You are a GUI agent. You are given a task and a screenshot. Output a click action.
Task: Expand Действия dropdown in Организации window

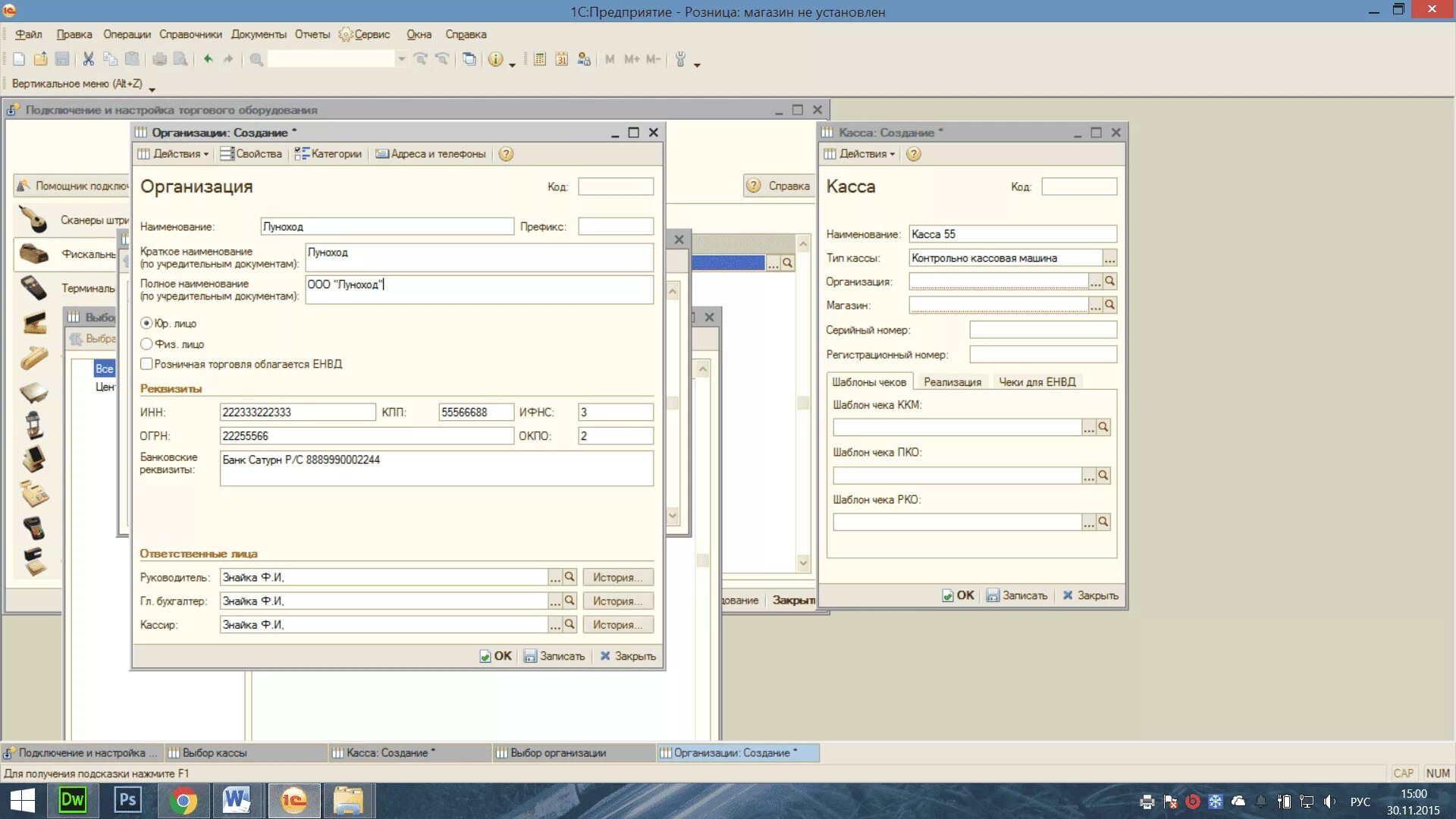(x=173, y=154)
